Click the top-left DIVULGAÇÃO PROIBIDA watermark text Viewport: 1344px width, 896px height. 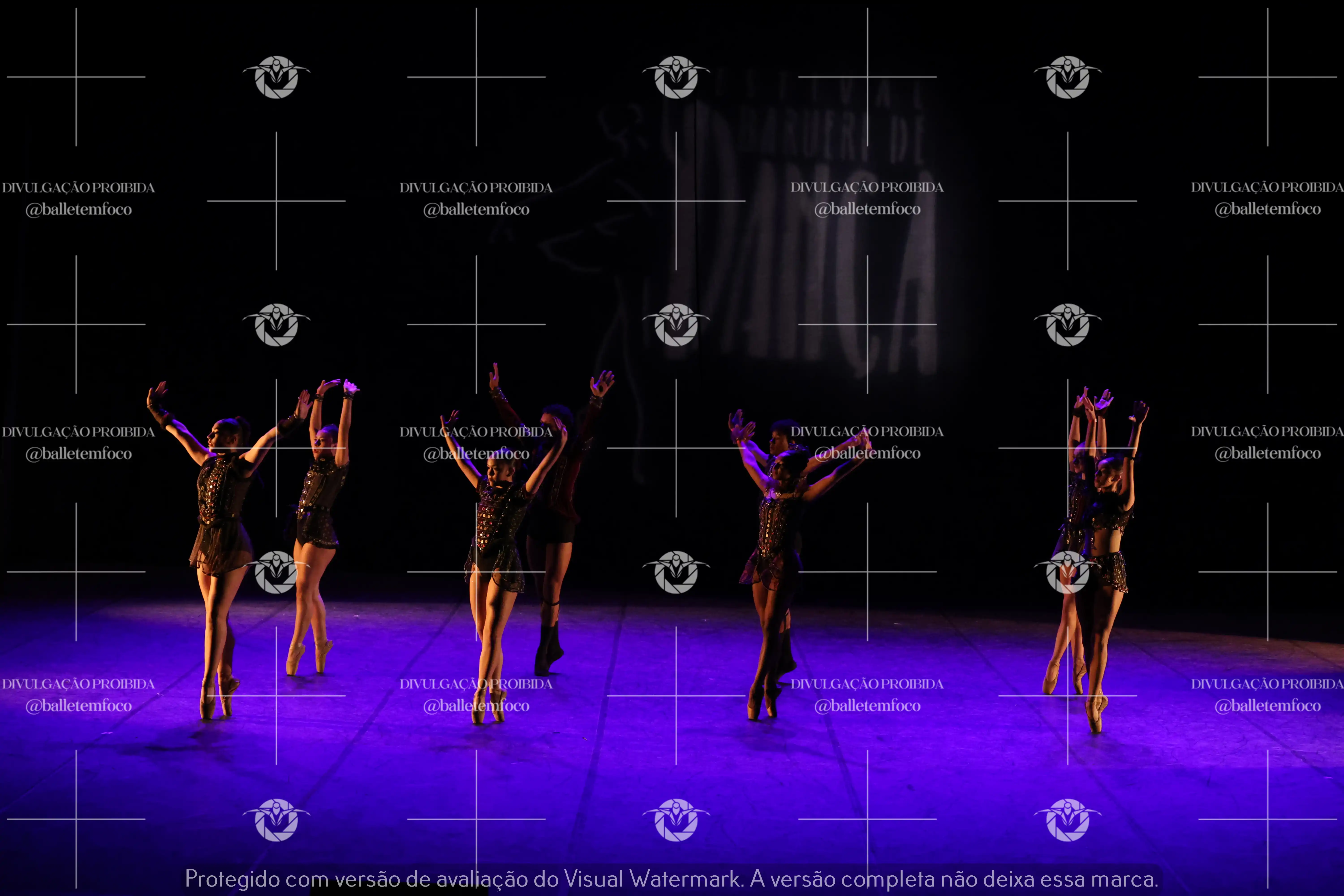click(78, 187)
